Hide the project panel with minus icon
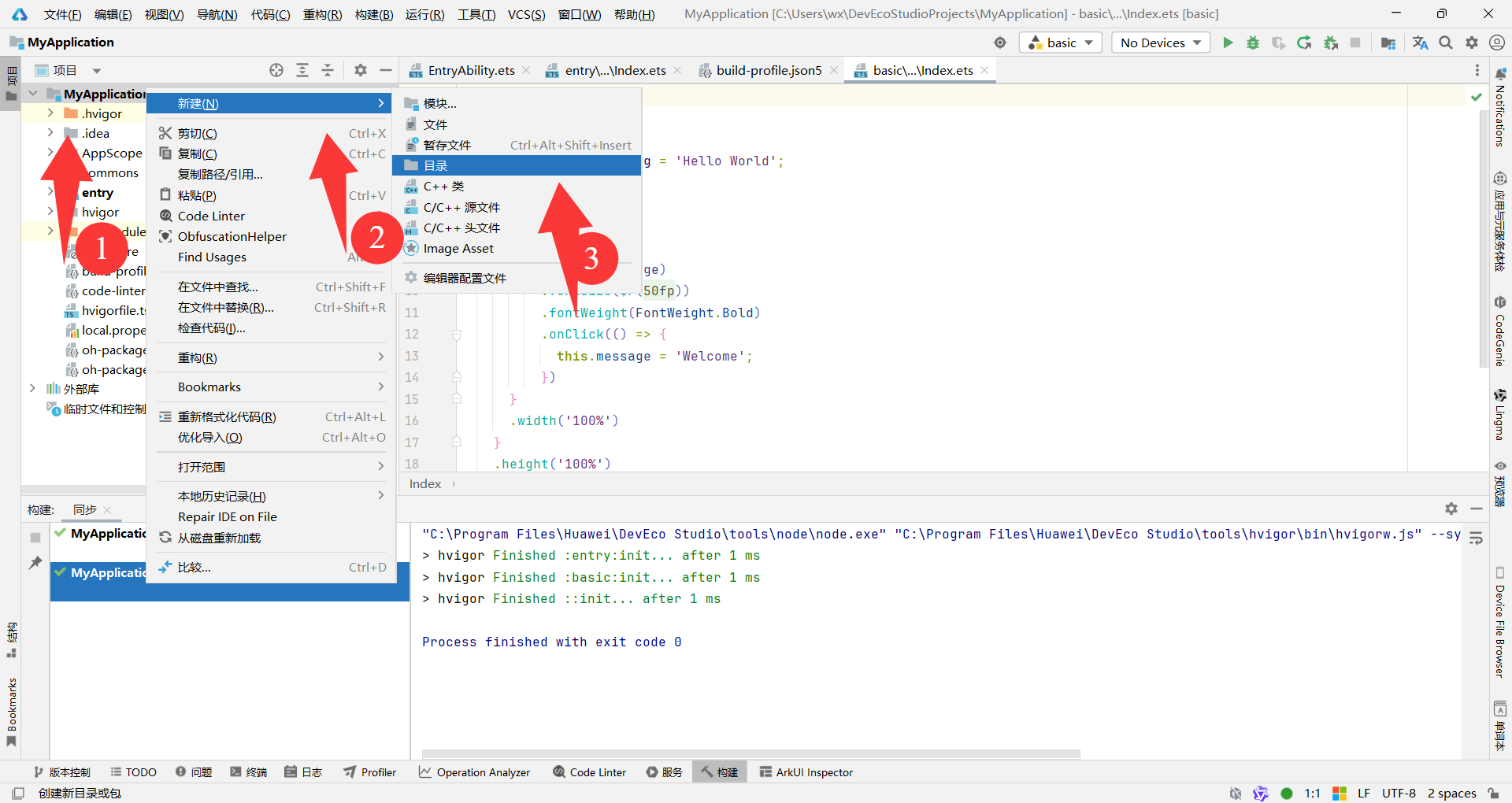Screen dimensions: 1512x803 coord(386,70)
